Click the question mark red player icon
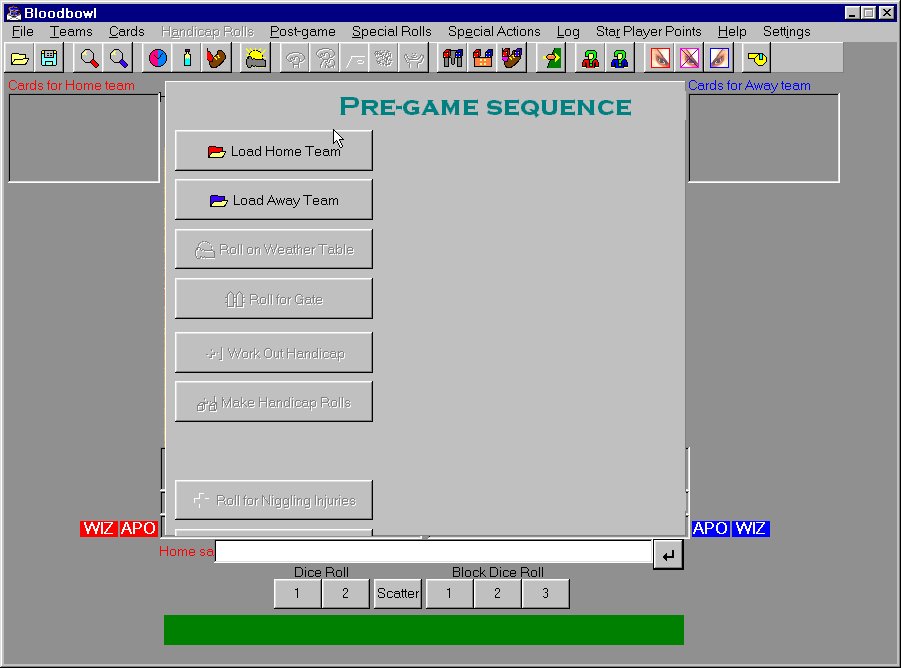This screenshot has width=901, height=668. click(x=590, y=58)
